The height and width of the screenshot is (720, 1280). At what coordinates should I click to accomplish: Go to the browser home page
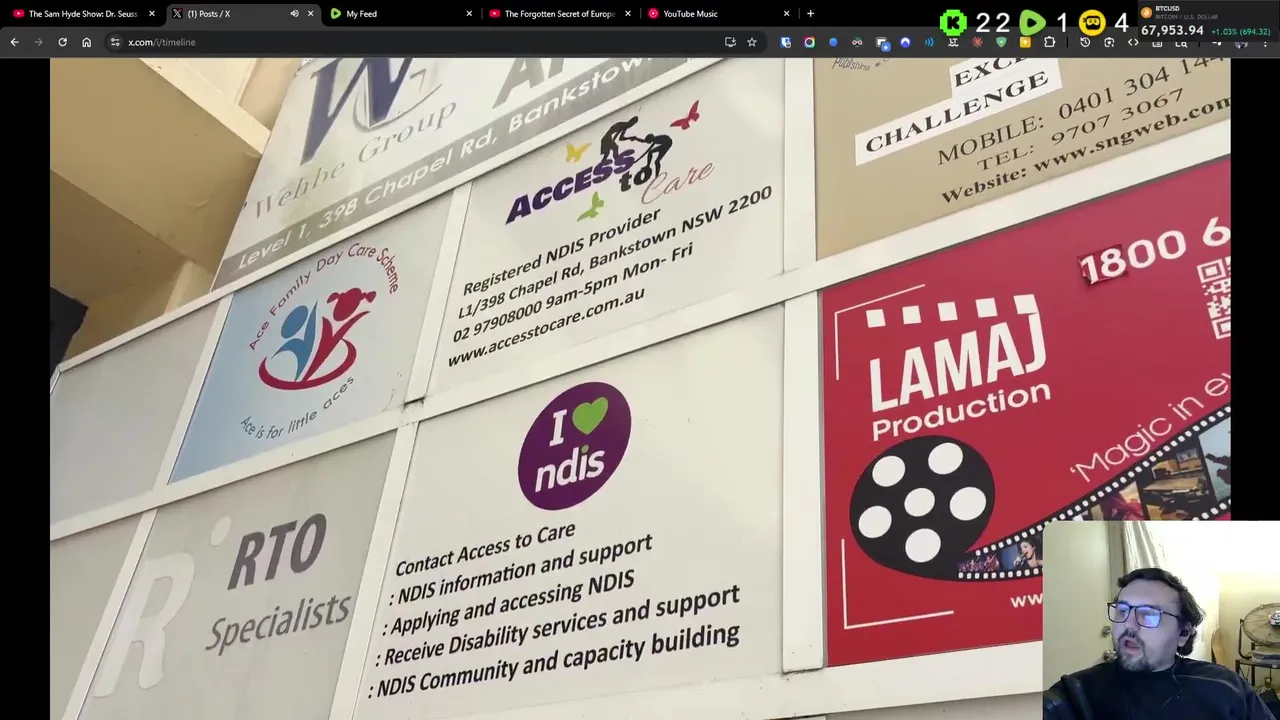coord(86,42)
